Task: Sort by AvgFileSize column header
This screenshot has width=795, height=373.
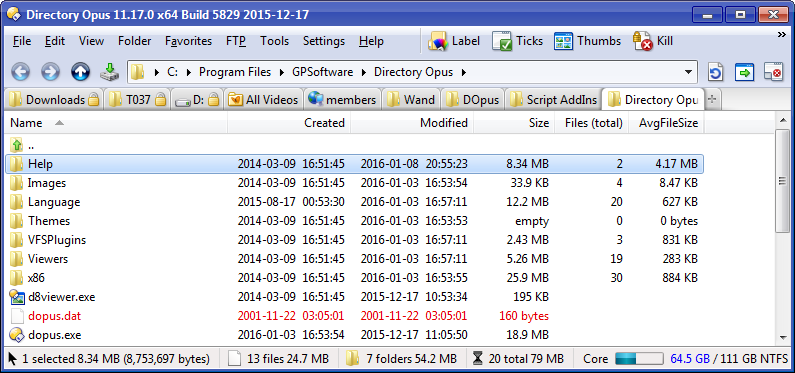Action: 666,123
